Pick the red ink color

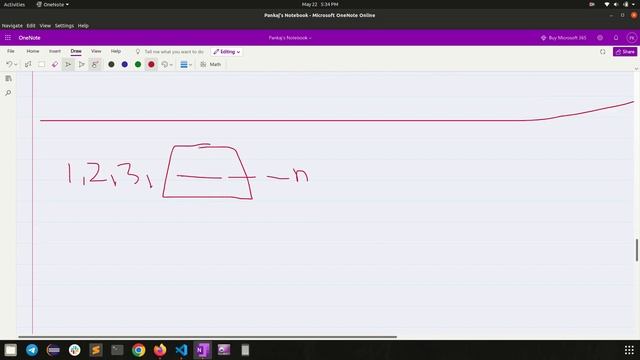pyautogui.click(x=151, y=64)
